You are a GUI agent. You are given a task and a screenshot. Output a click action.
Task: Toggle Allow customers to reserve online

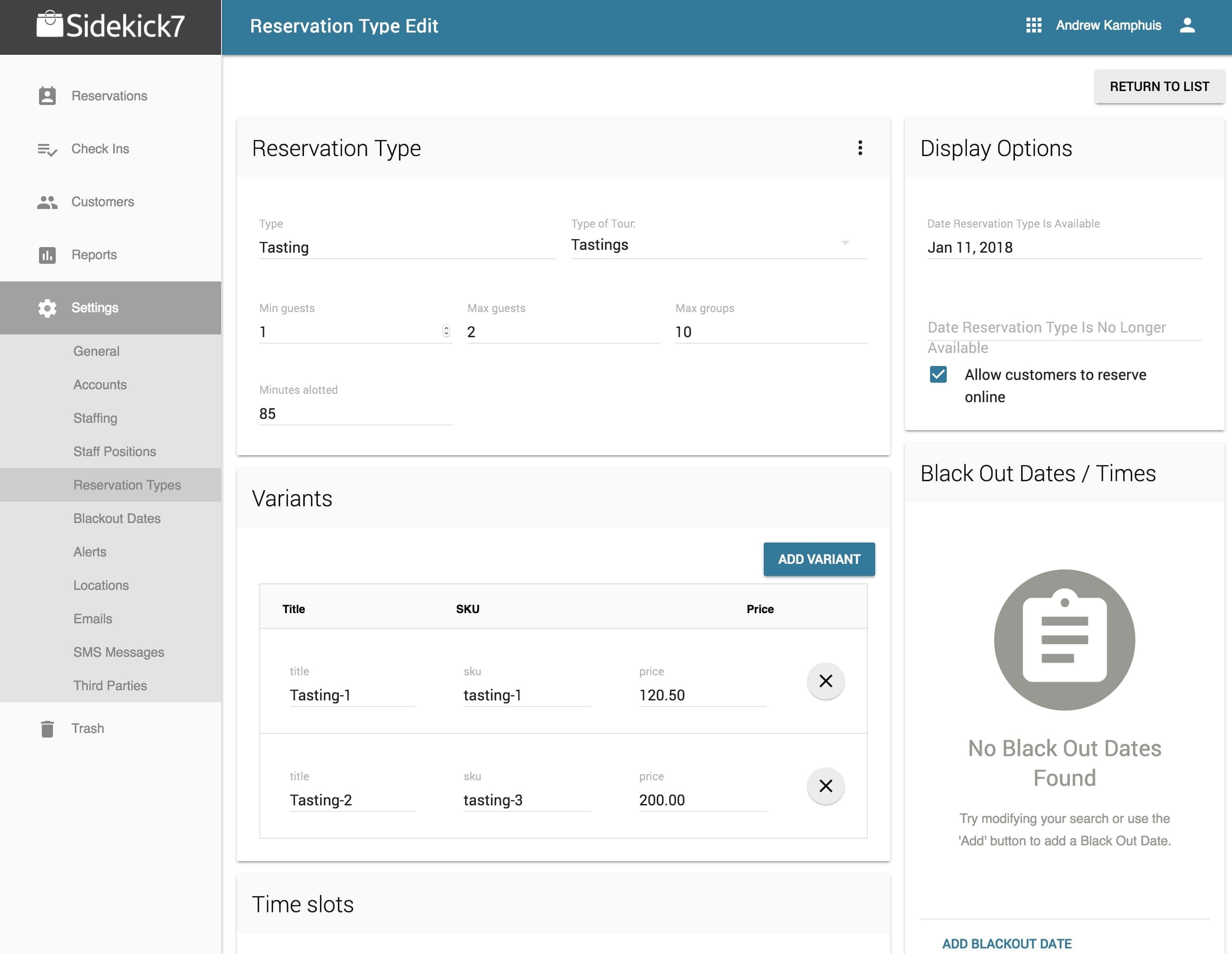click(x=938, y=374)
